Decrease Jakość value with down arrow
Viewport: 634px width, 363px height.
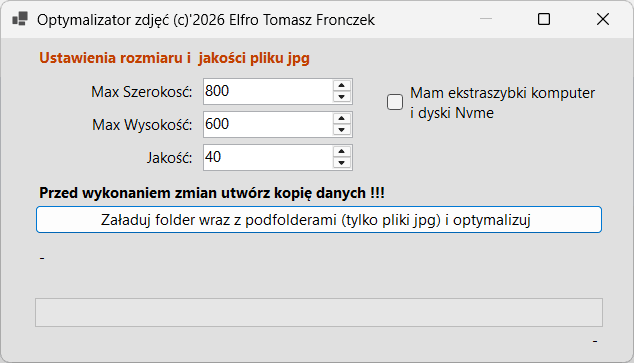click(x=342, y=163)
